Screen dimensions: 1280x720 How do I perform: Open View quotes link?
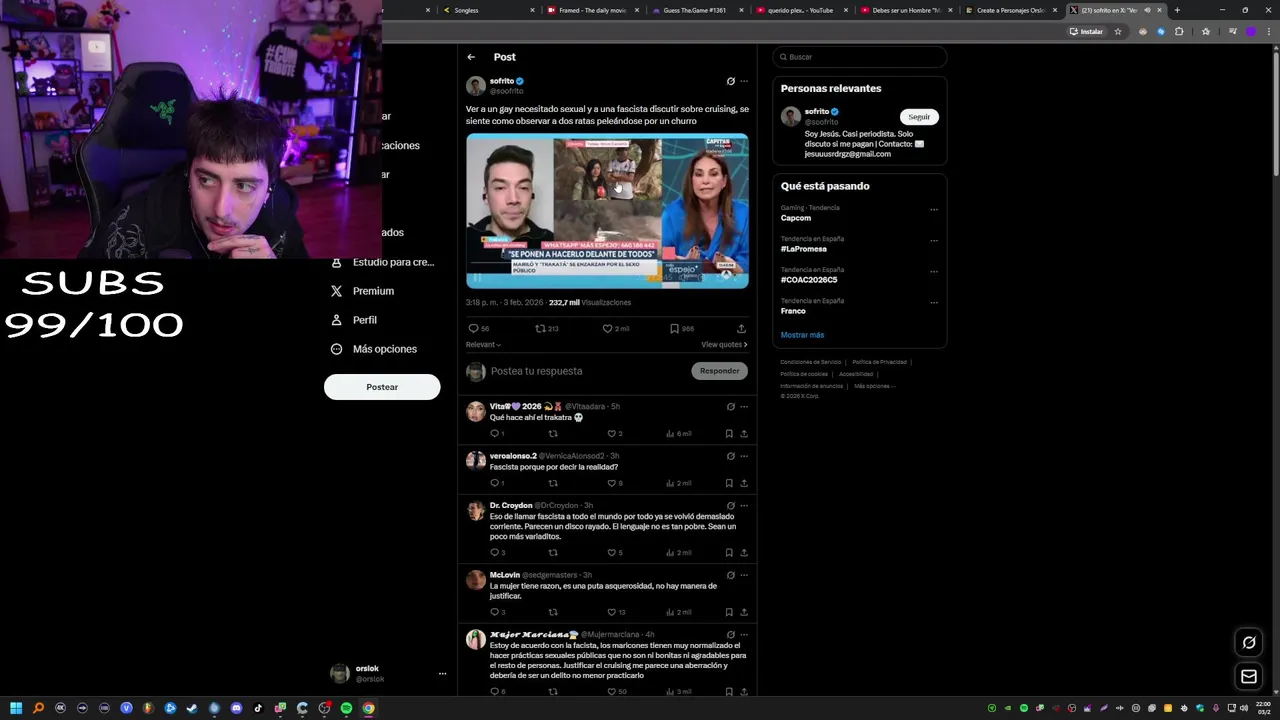pyautogui.click(x=724, y=344)
